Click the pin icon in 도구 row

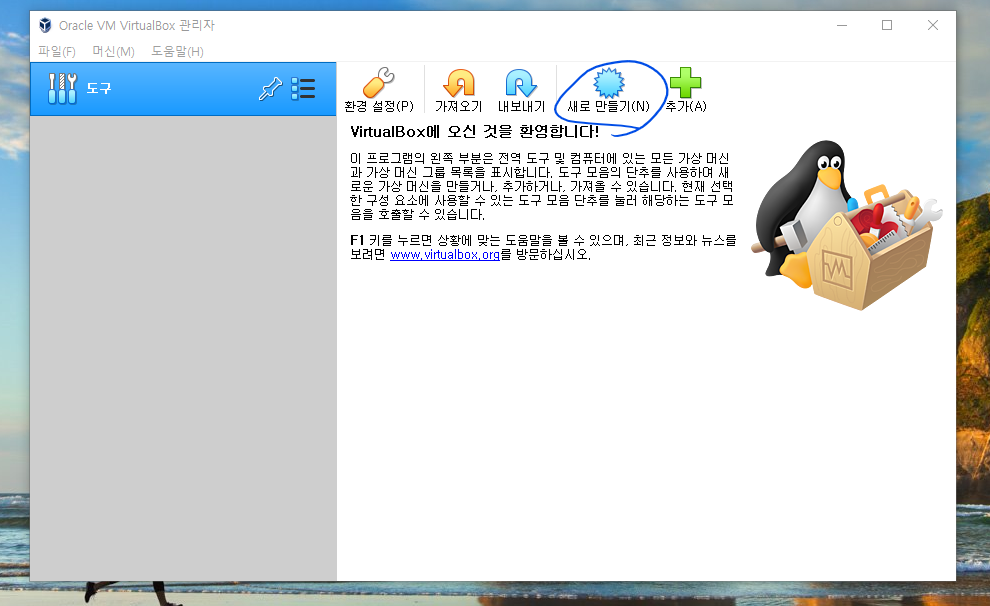tap(270, 89)
